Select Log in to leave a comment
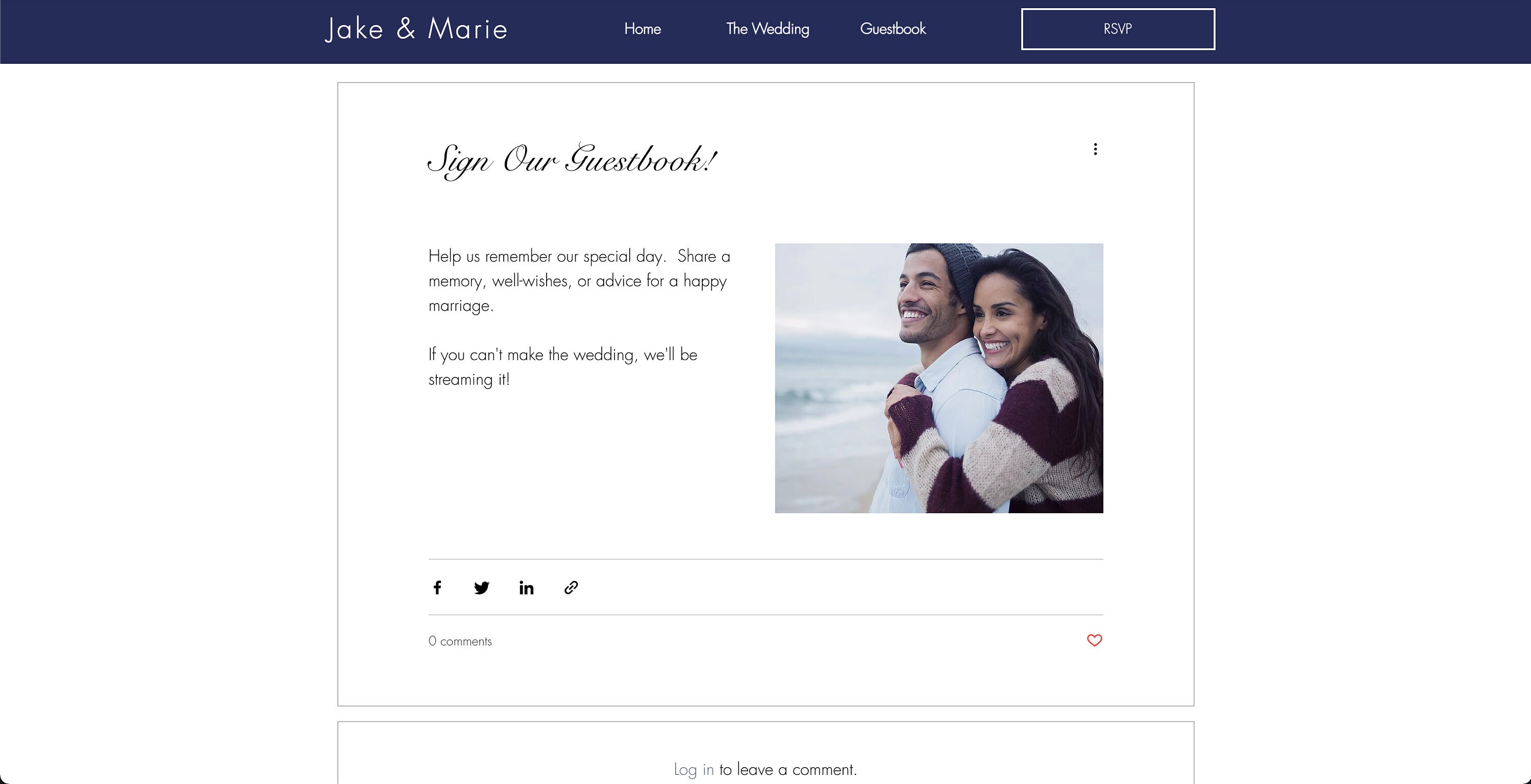Image resolution: width=1531 pixels, height=784 pixels. [693, 769]
